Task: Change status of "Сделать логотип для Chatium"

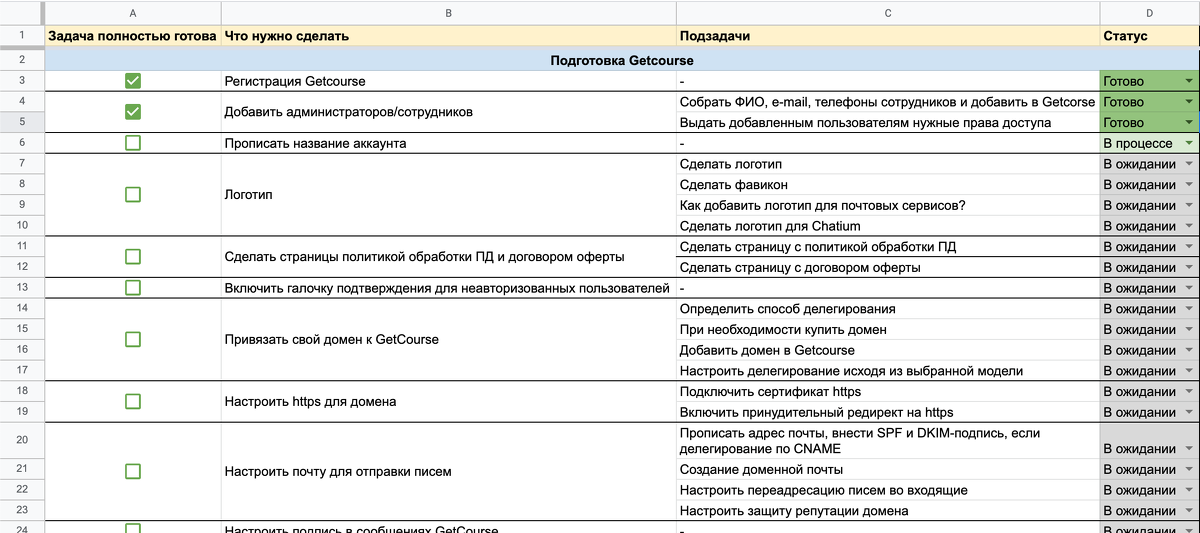Action: (x=1188, y=227)
